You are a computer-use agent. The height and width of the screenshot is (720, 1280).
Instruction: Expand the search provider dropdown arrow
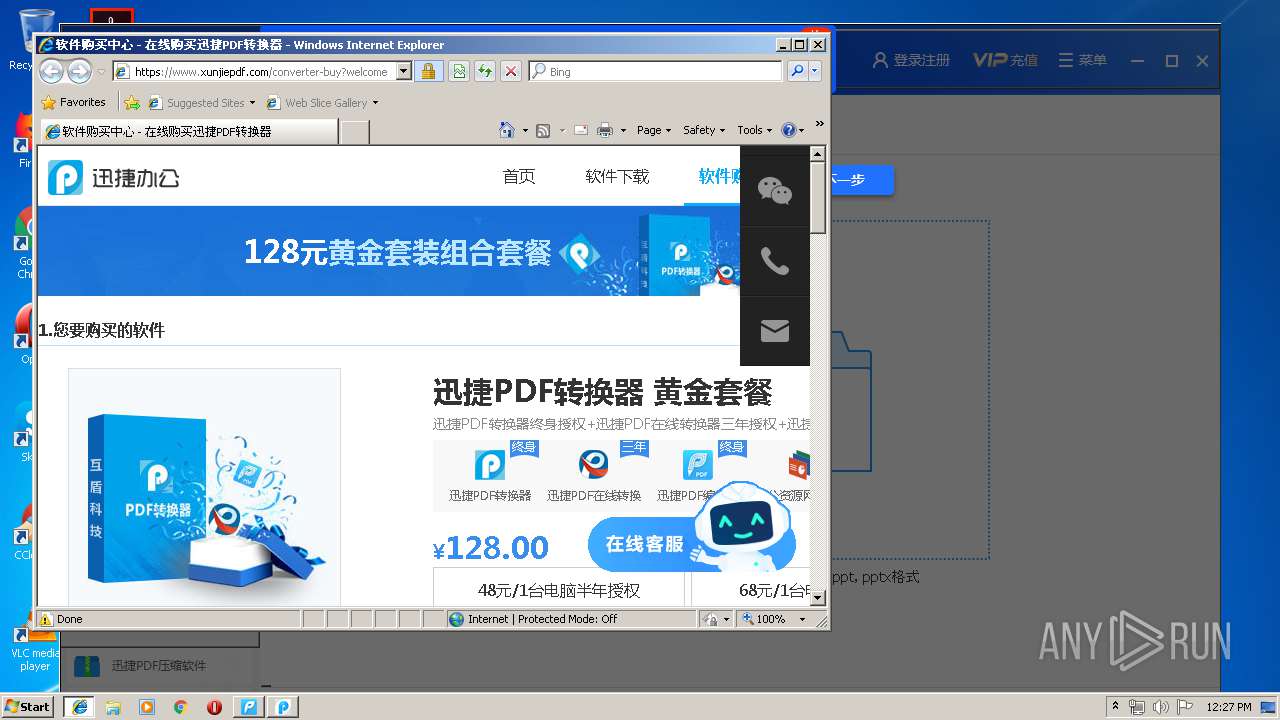click(815, 71)
